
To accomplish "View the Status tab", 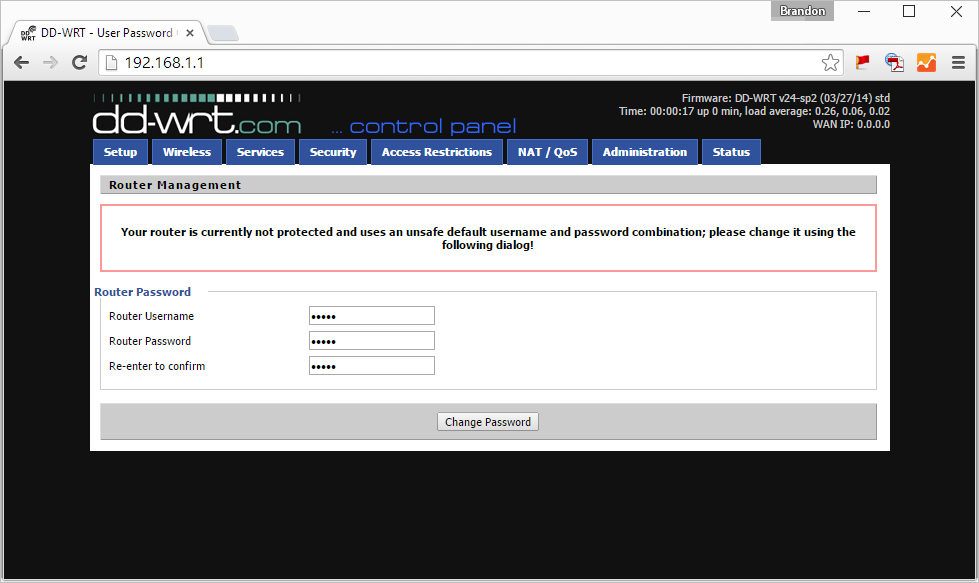I will [731, 152].
